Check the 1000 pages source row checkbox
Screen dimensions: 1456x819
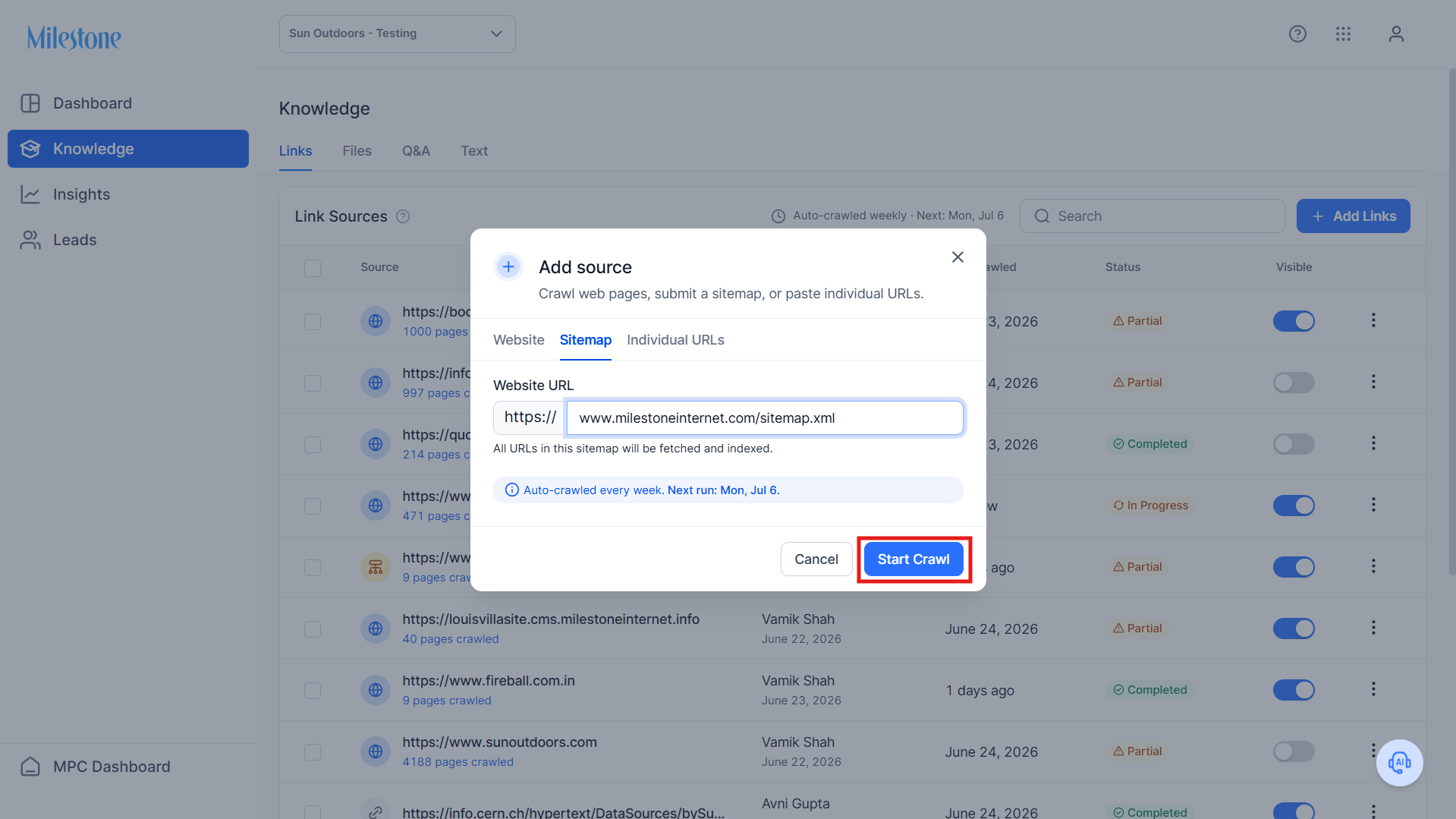(313, 322)
